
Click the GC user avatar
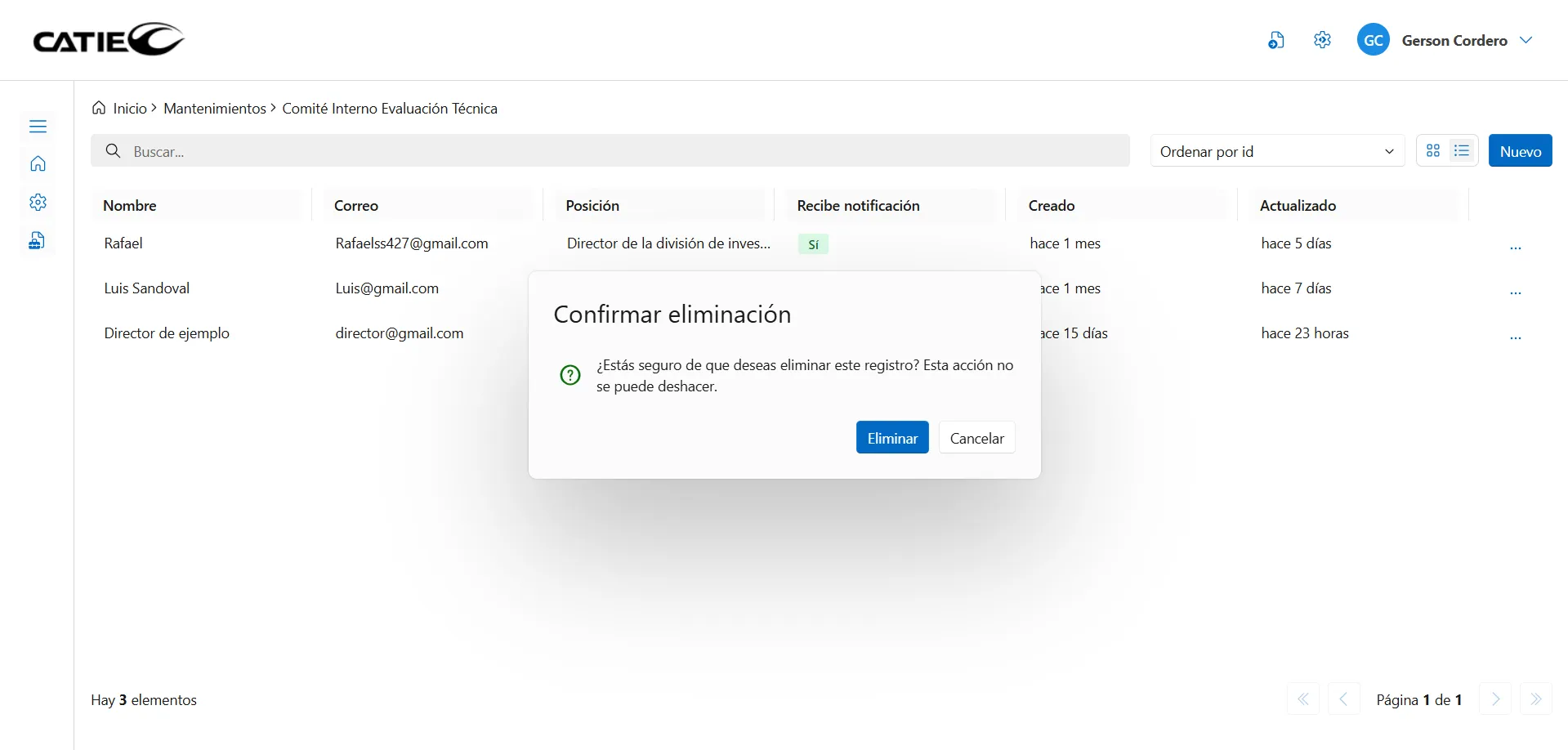pos(1373,40)
